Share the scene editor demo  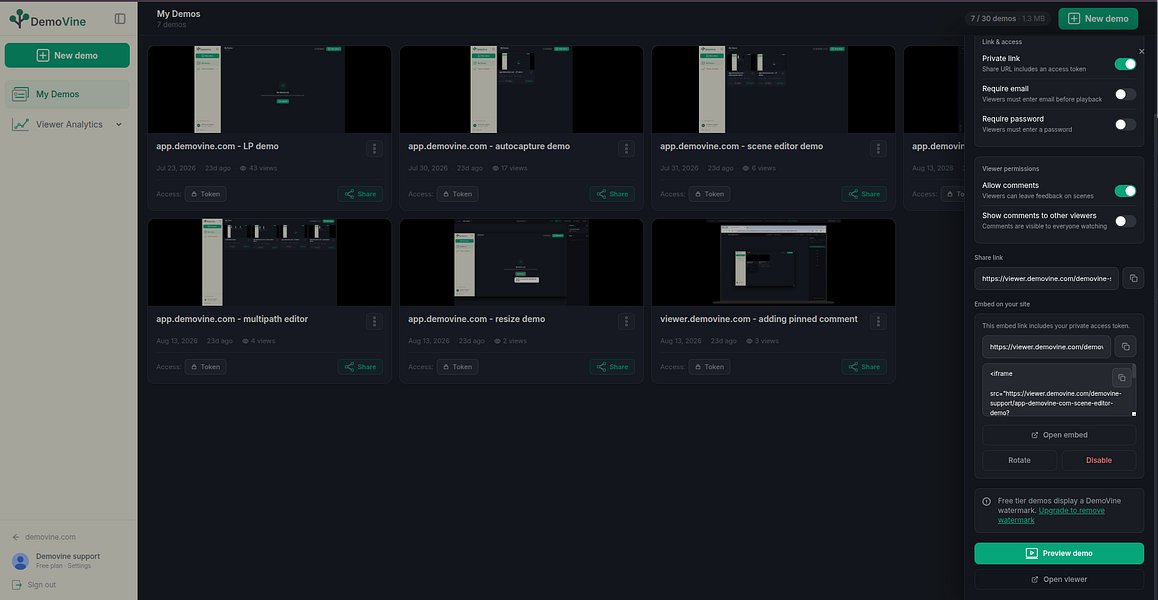coord(864,194)
